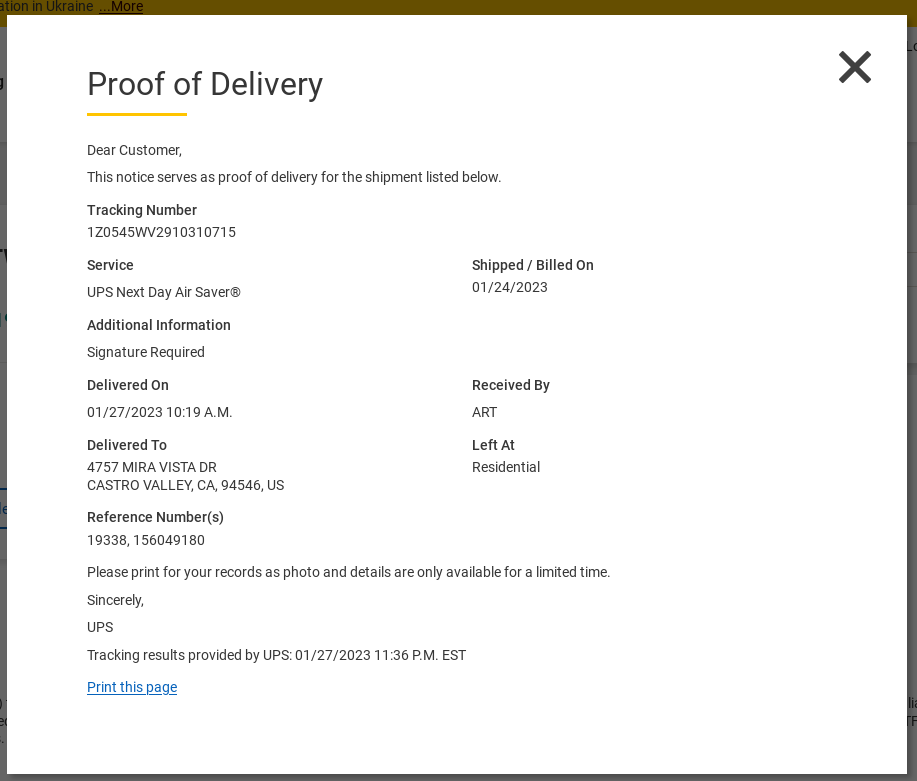This screenshot has height=781, width=917.
Task: Click the Delivered To label
Action: click(127, 445)
